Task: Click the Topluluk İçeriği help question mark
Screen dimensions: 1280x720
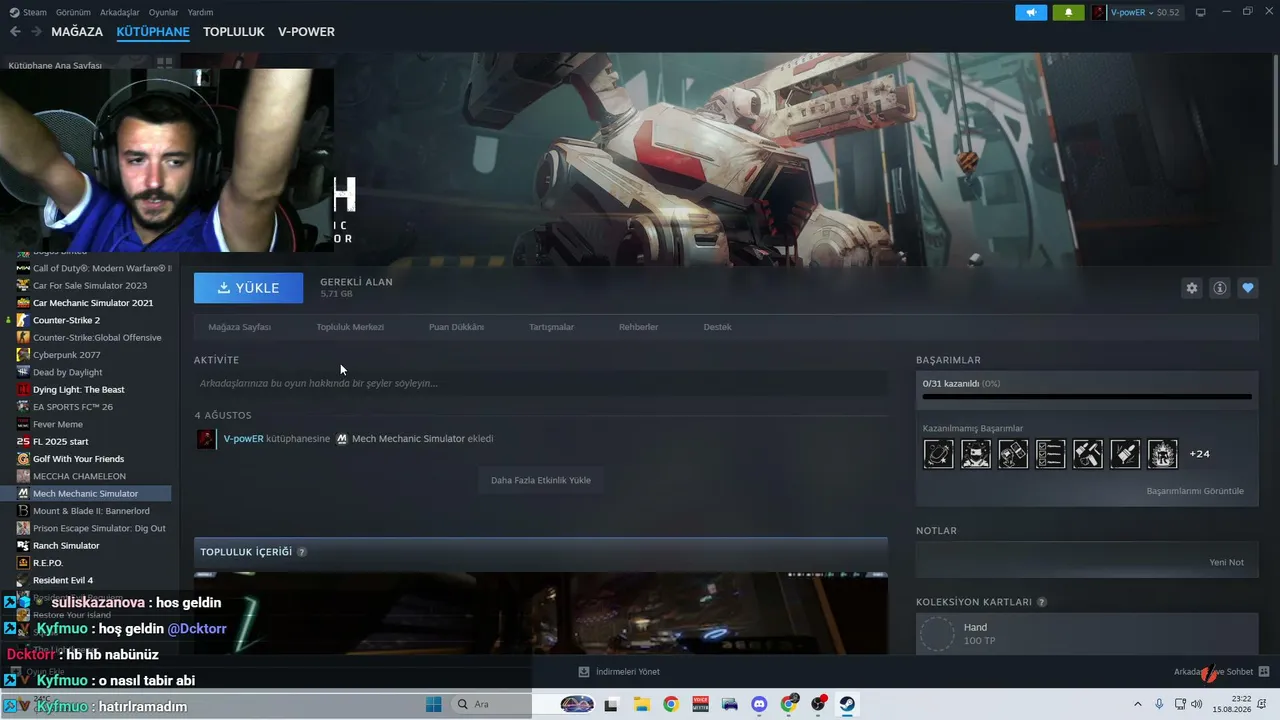Action: pyautogui.click(x=302, y=552)
